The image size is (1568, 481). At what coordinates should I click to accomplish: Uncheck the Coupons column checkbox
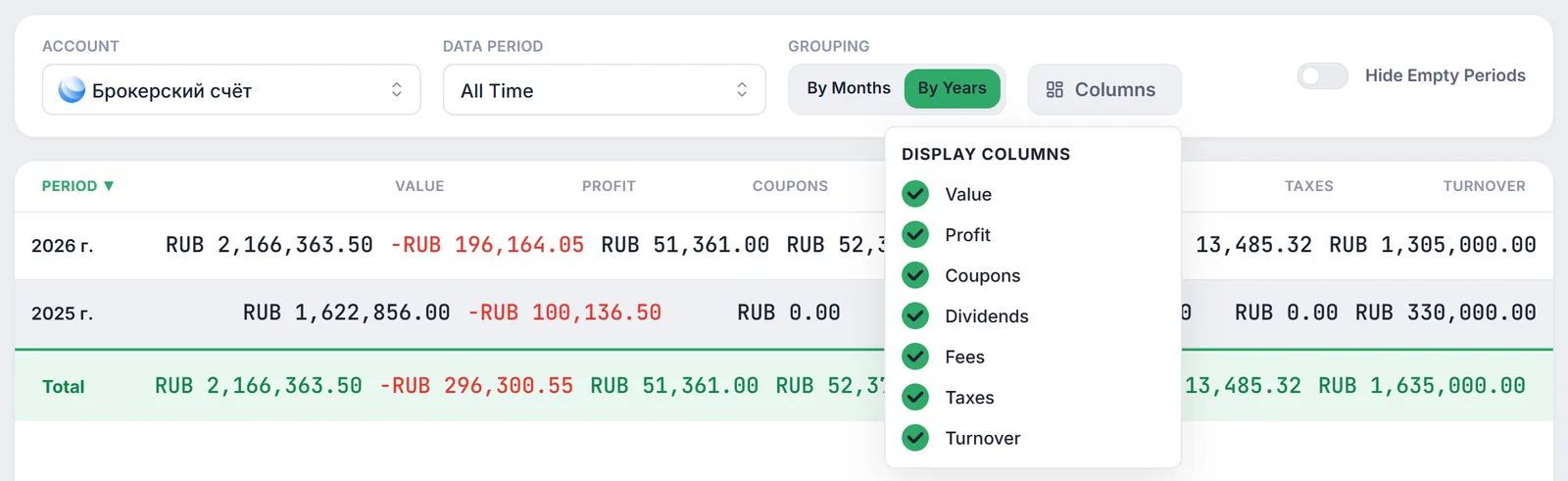tap(915, 275)
